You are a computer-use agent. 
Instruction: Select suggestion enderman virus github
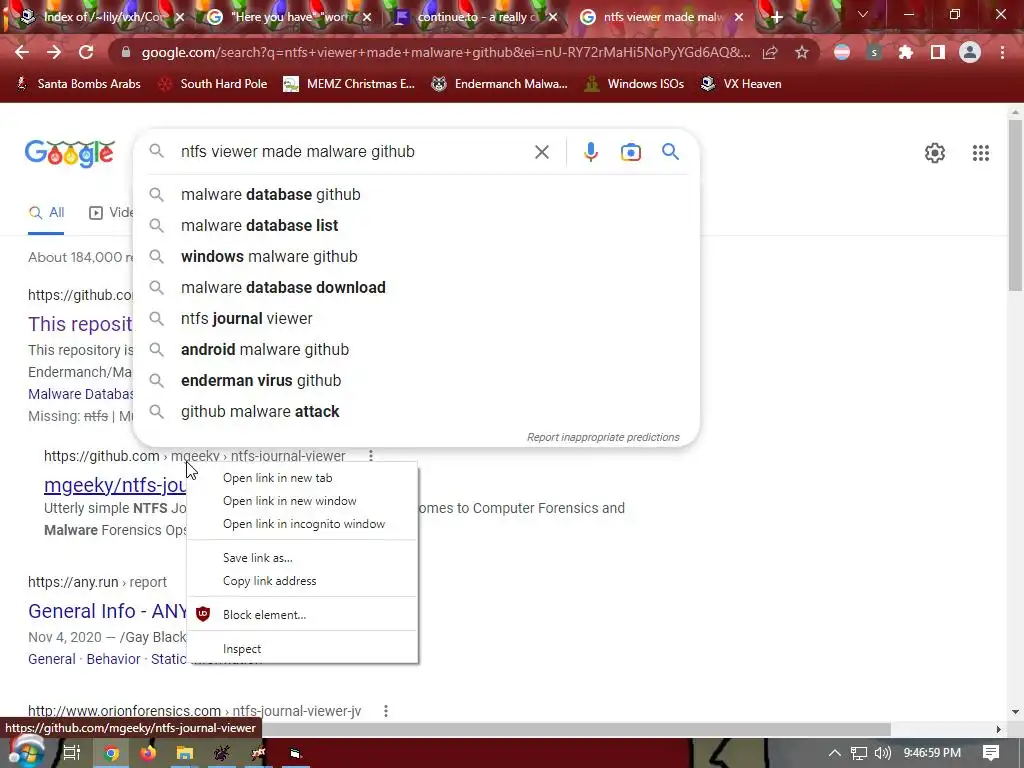click(416, 381)
